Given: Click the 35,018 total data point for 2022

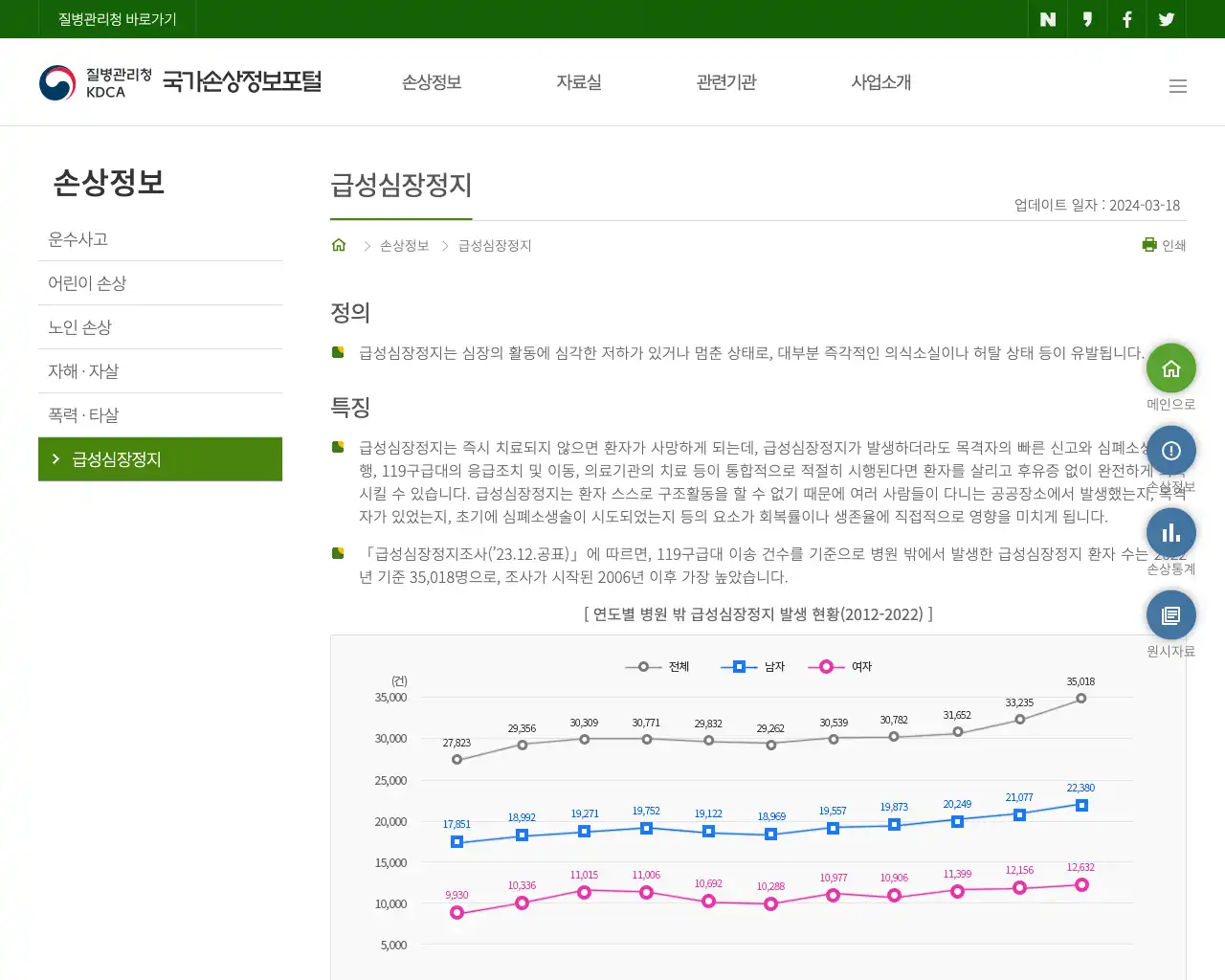Looking at the screenshot, I should pyautogui.click(x=1081, y=699).
